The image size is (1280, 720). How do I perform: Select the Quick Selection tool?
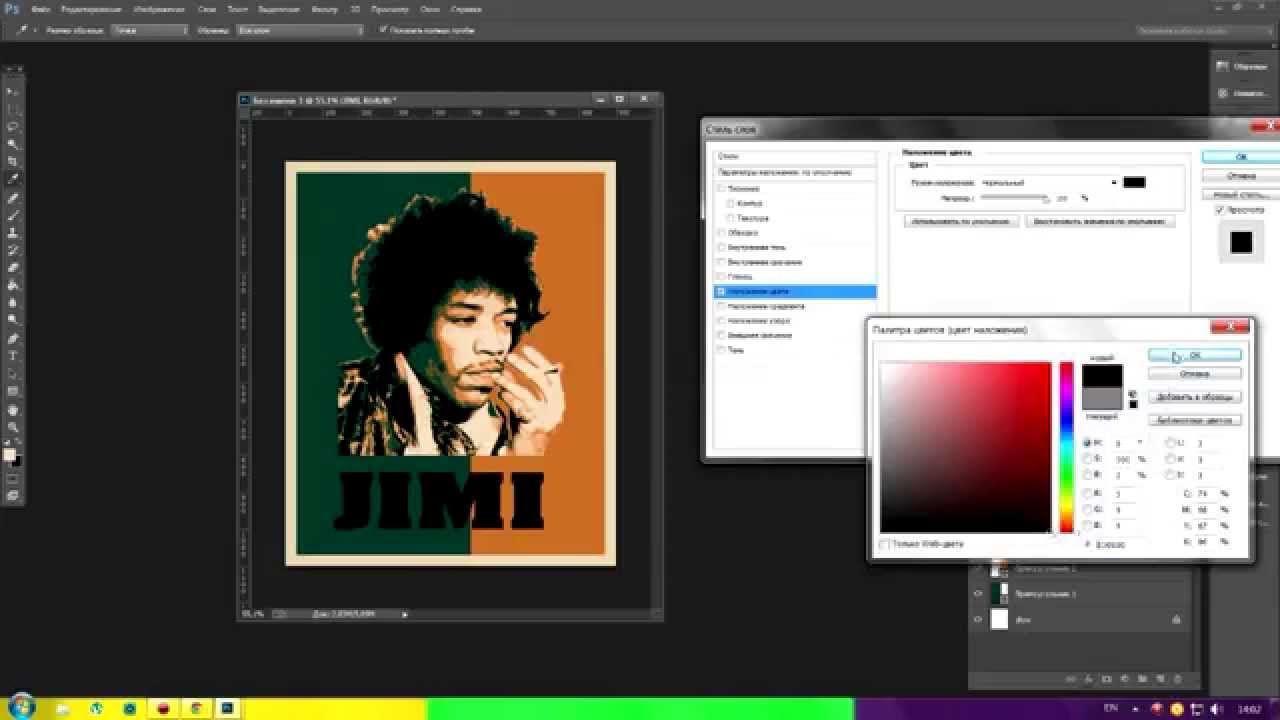(x=13, y=143)
